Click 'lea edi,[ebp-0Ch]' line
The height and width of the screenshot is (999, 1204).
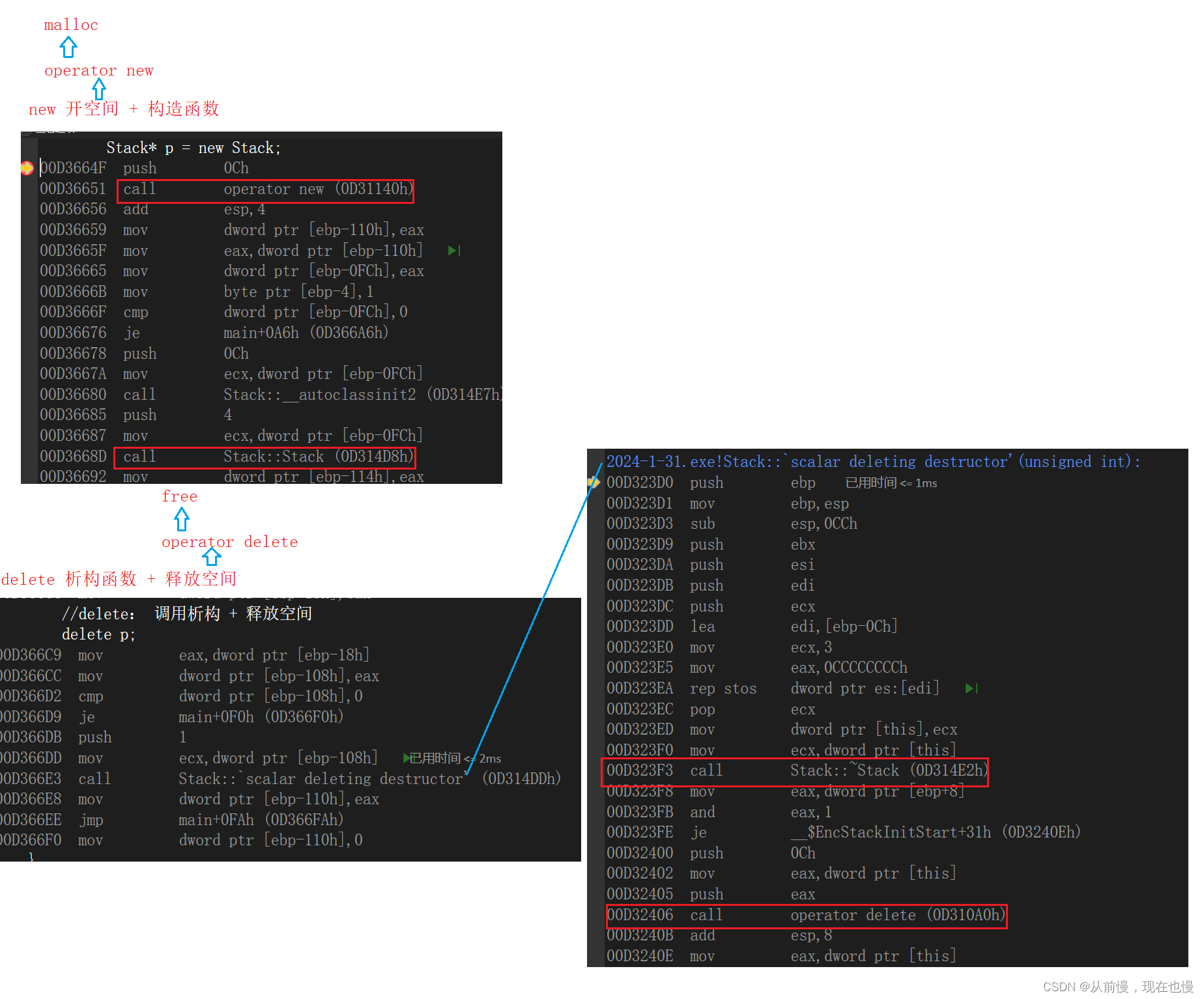point(752,626)
